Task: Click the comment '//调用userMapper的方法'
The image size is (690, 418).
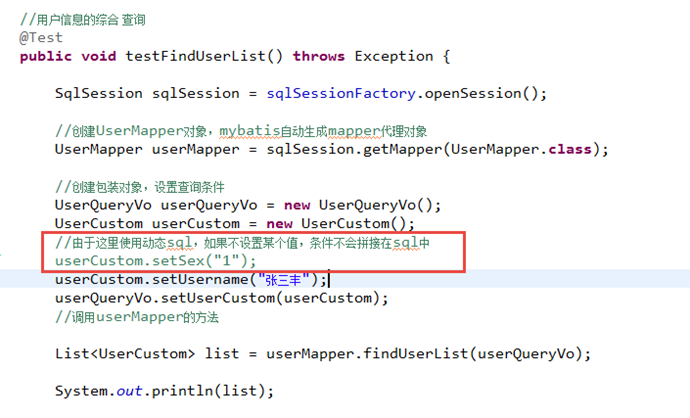Action: tap(136, 317)
